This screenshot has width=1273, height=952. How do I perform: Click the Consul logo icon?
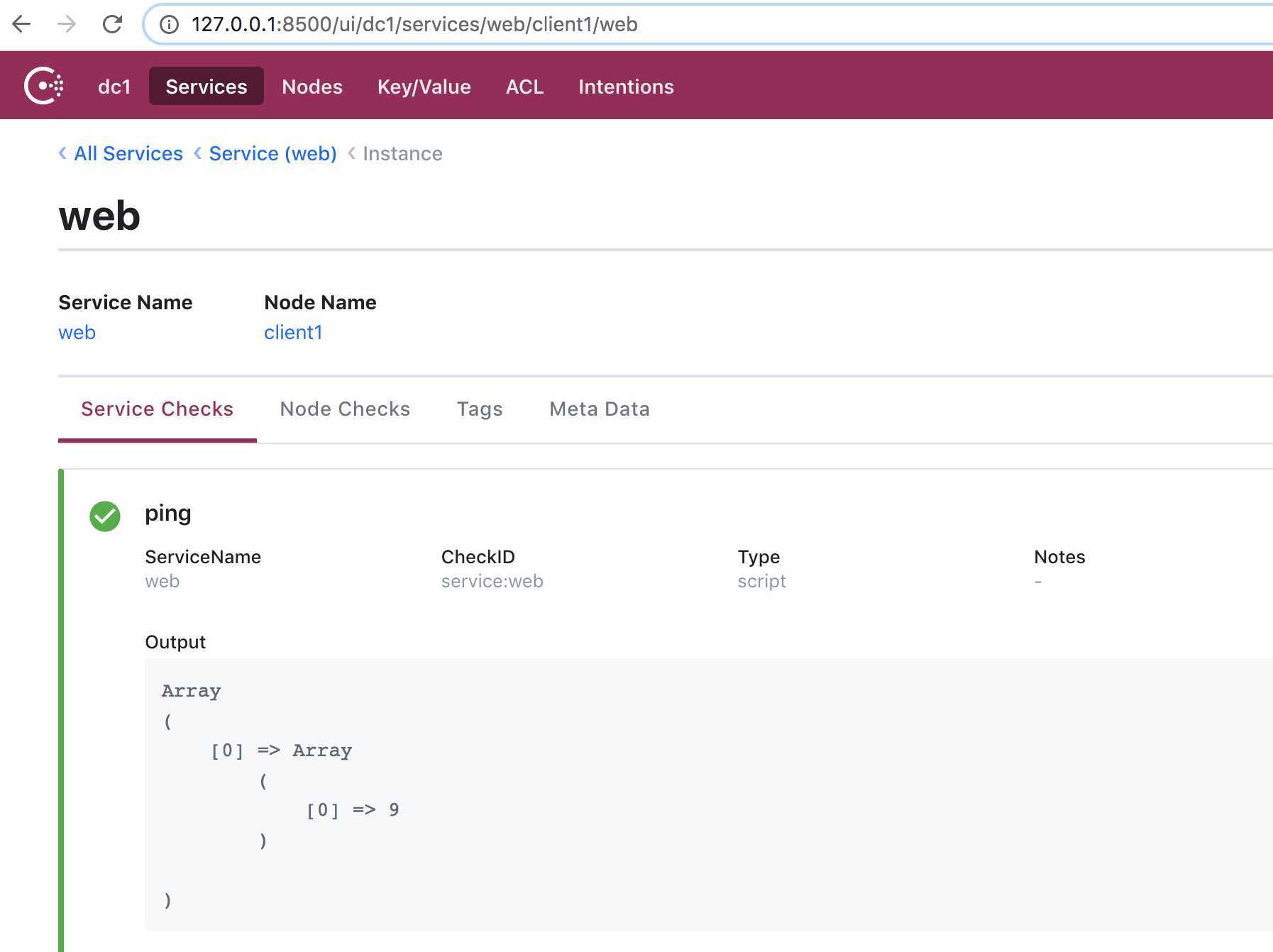pyautogui.click(x=44, y=86)
